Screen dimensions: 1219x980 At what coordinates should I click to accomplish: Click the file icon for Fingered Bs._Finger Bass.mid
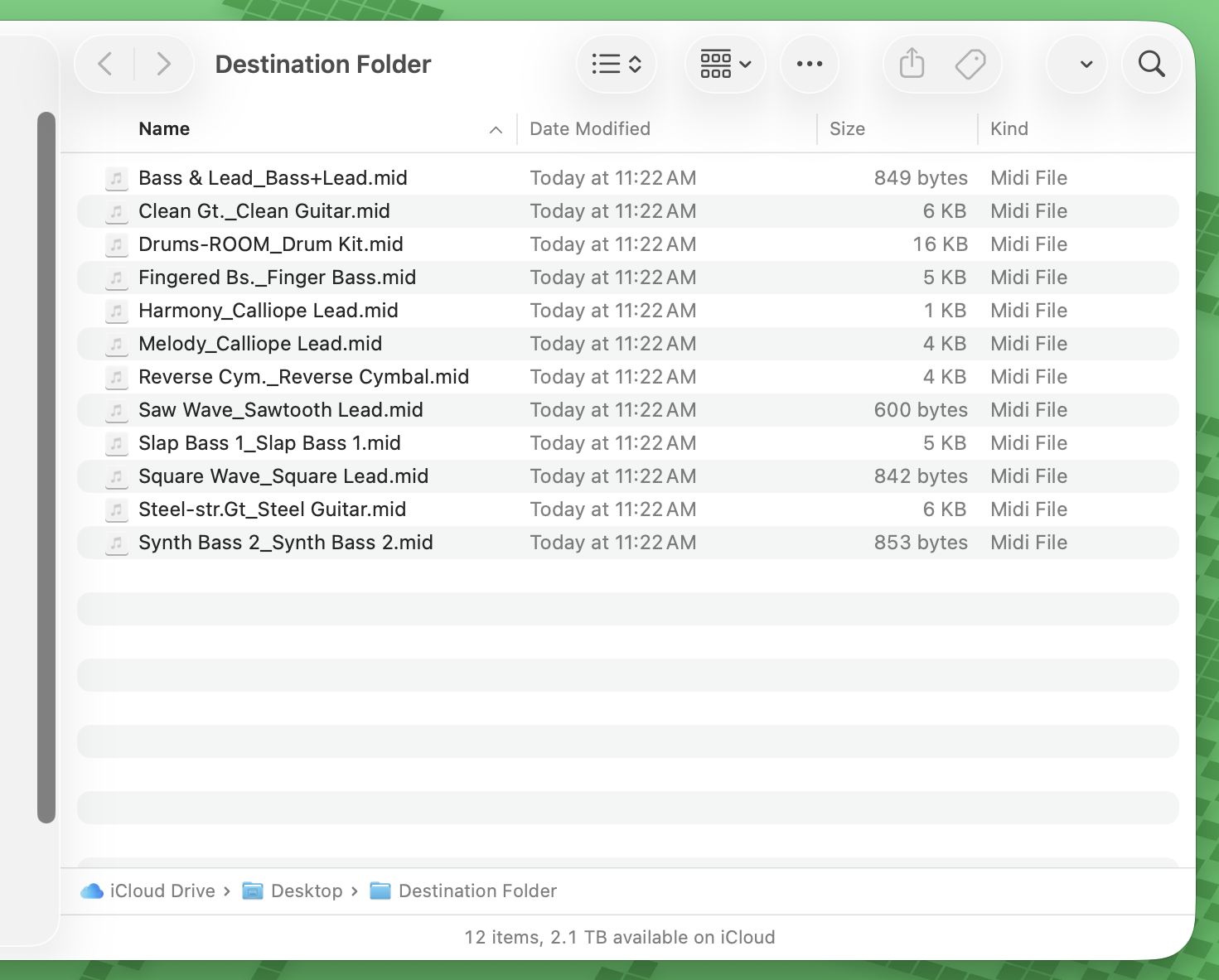click(x=117, y=278)
